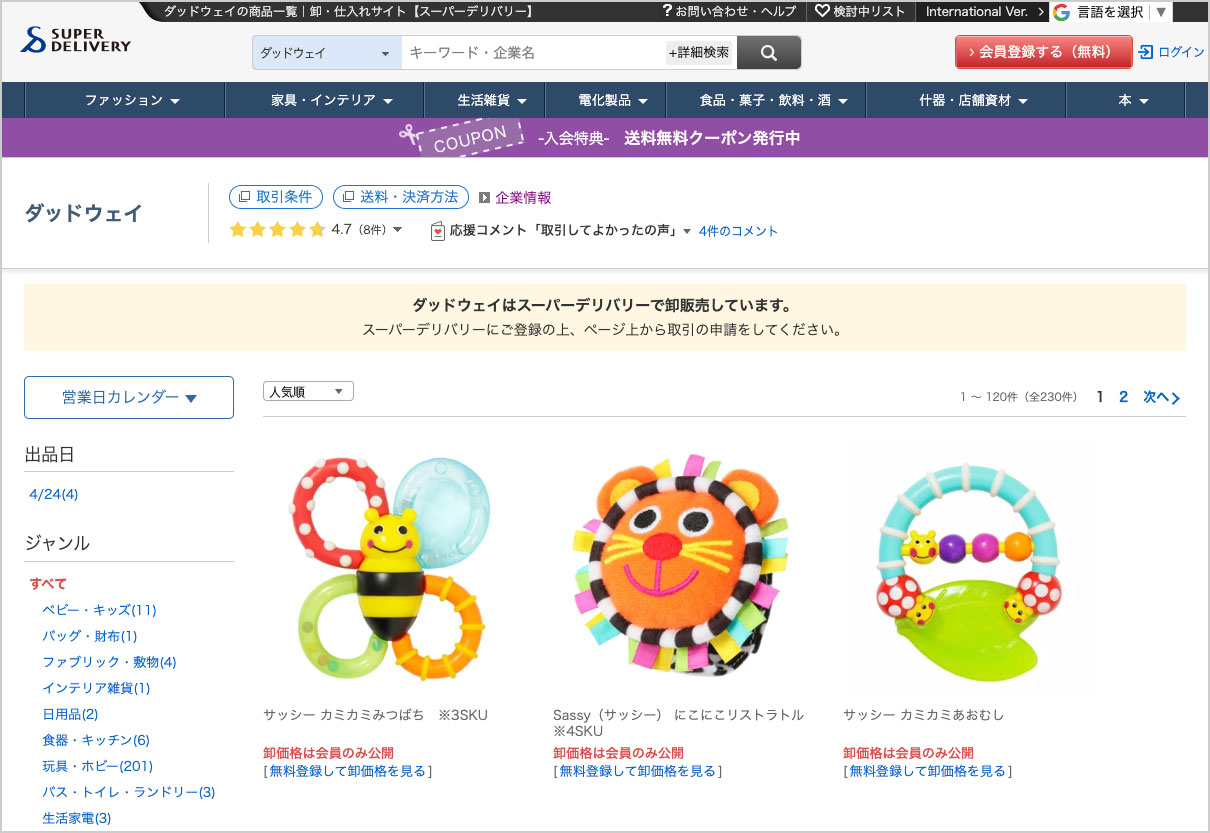Filter genre by ベビー・キッズ(11)
Screen dimensions: 1210x833
(x=99, y=610)
